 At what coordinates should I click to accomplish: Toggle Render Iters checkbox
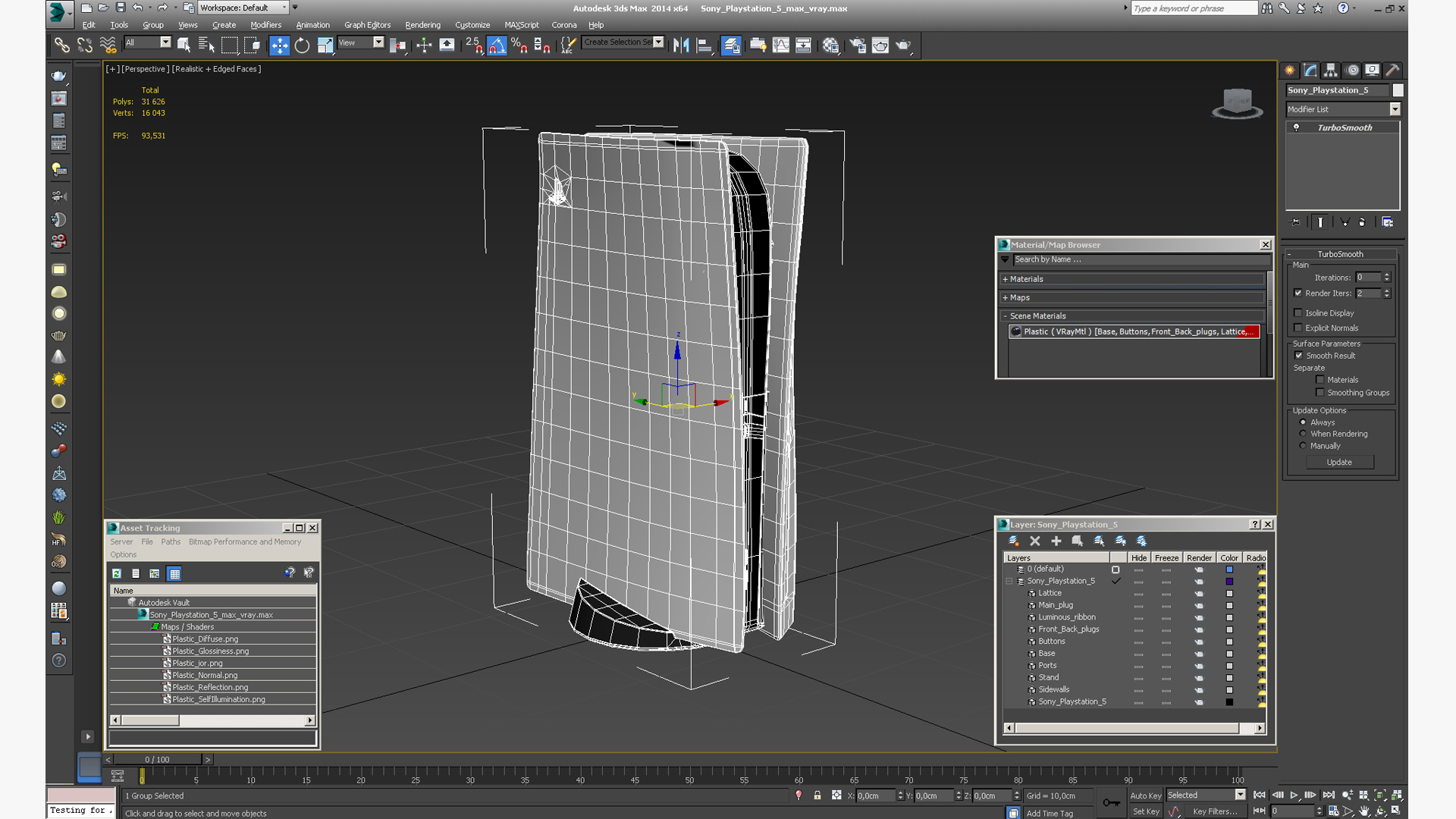click(x=1298, y=293)
